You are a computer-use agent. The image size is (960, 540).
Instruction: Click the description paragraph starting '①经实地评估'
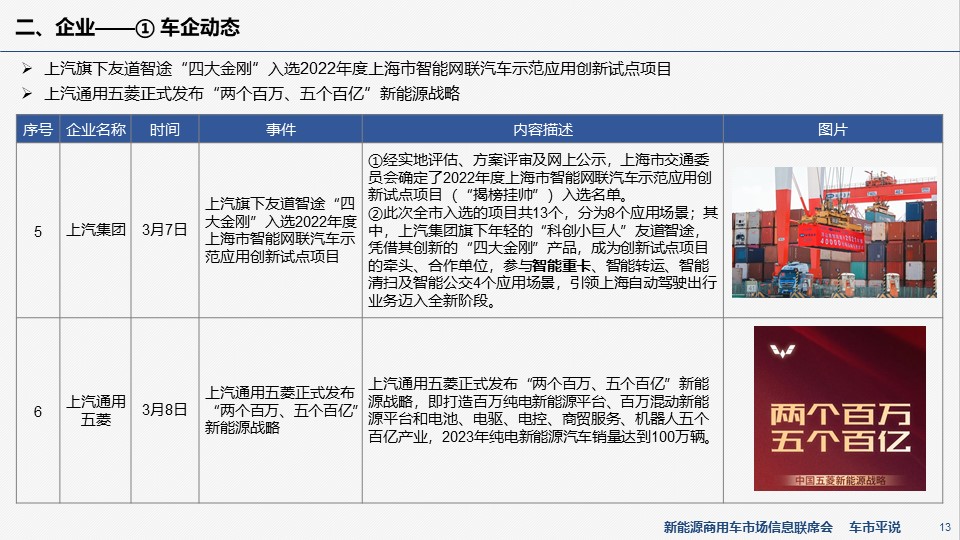click(539, 178)
